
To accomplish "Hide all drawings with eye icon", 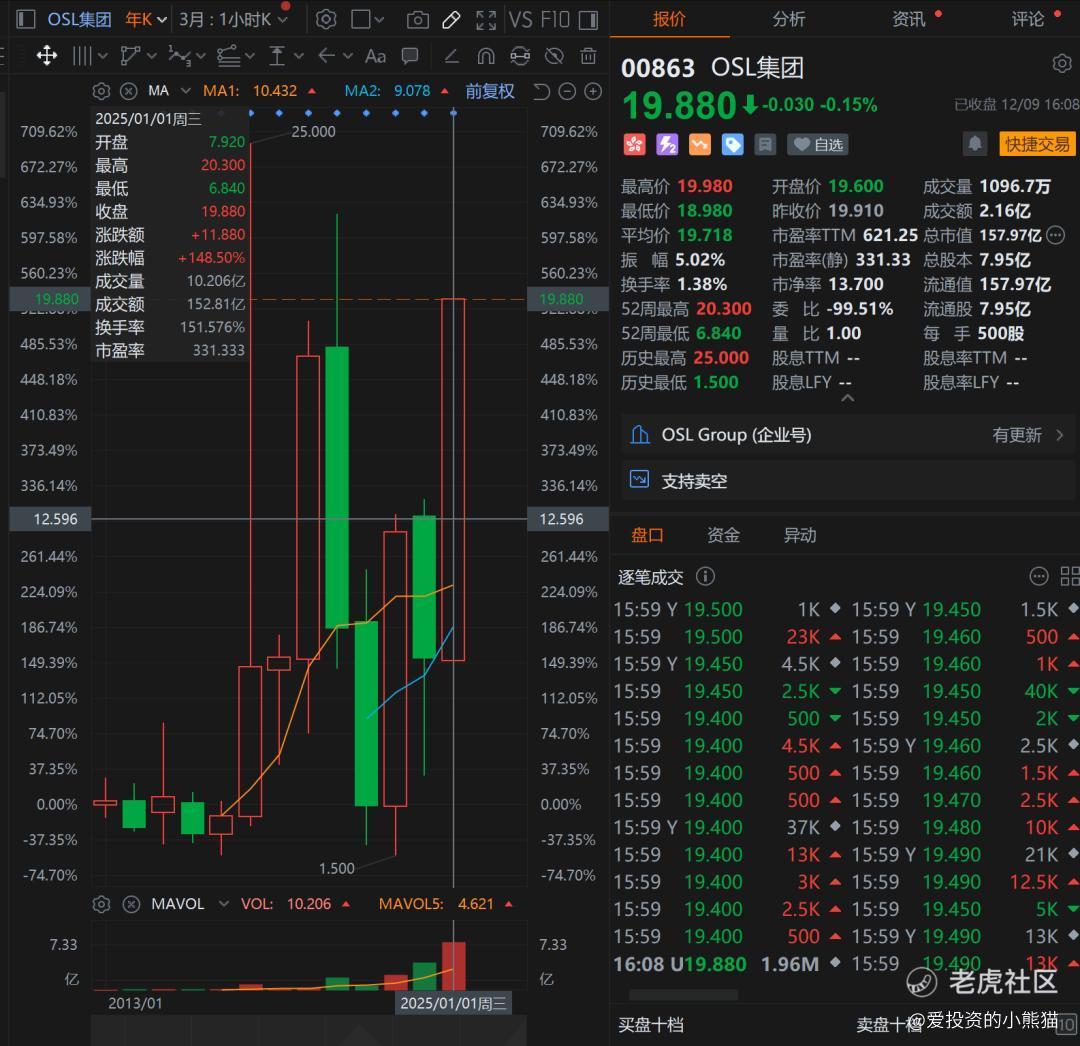I will 554,56.
